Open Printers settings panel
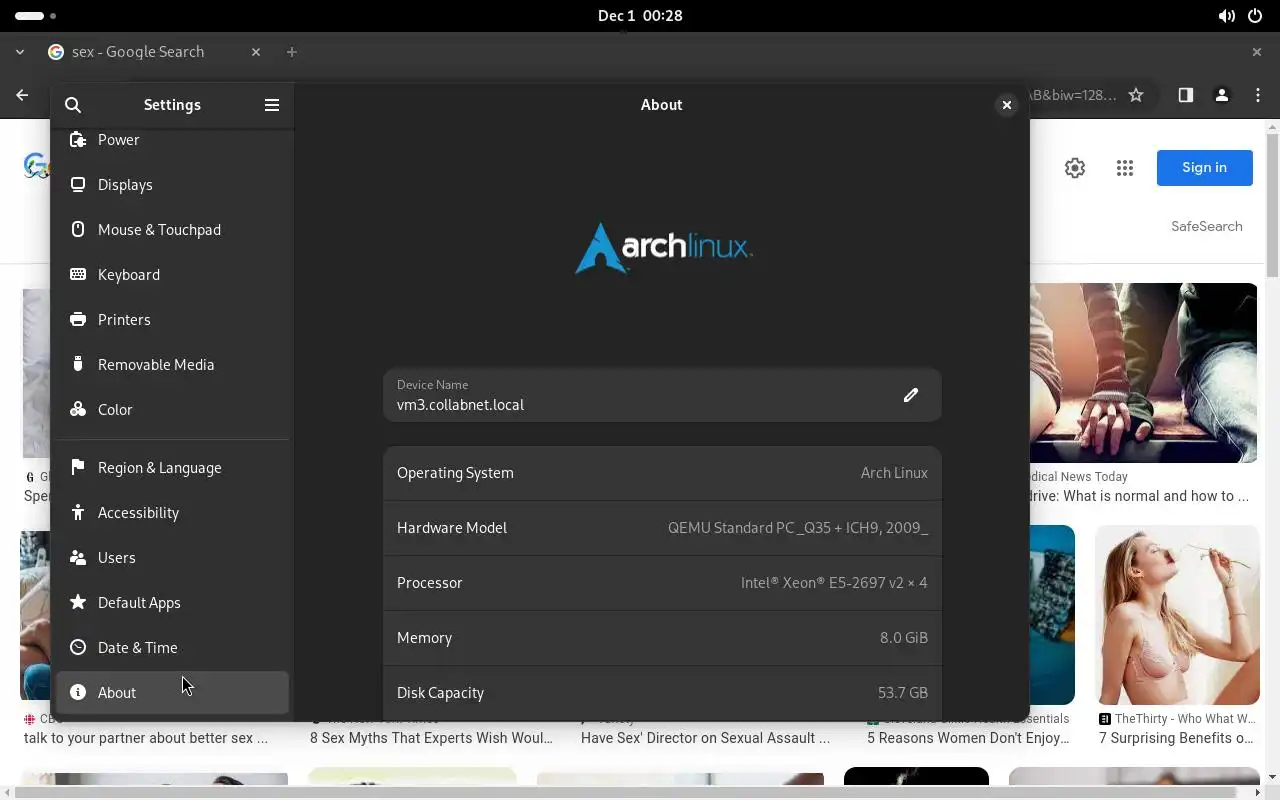The height and width of the screenshot is (800, 1280). (172, 320)
